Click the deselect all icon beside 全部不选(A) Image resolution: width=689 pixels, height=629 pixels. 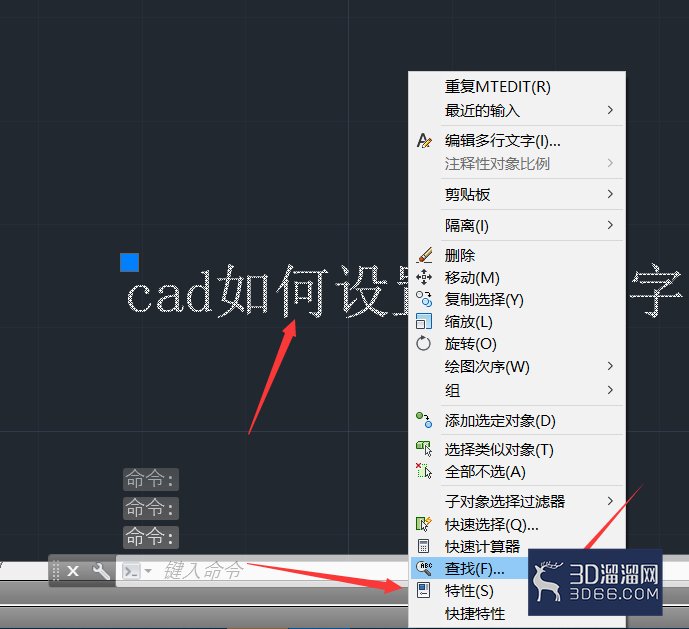pyautogui.click(x=424, y=471)
